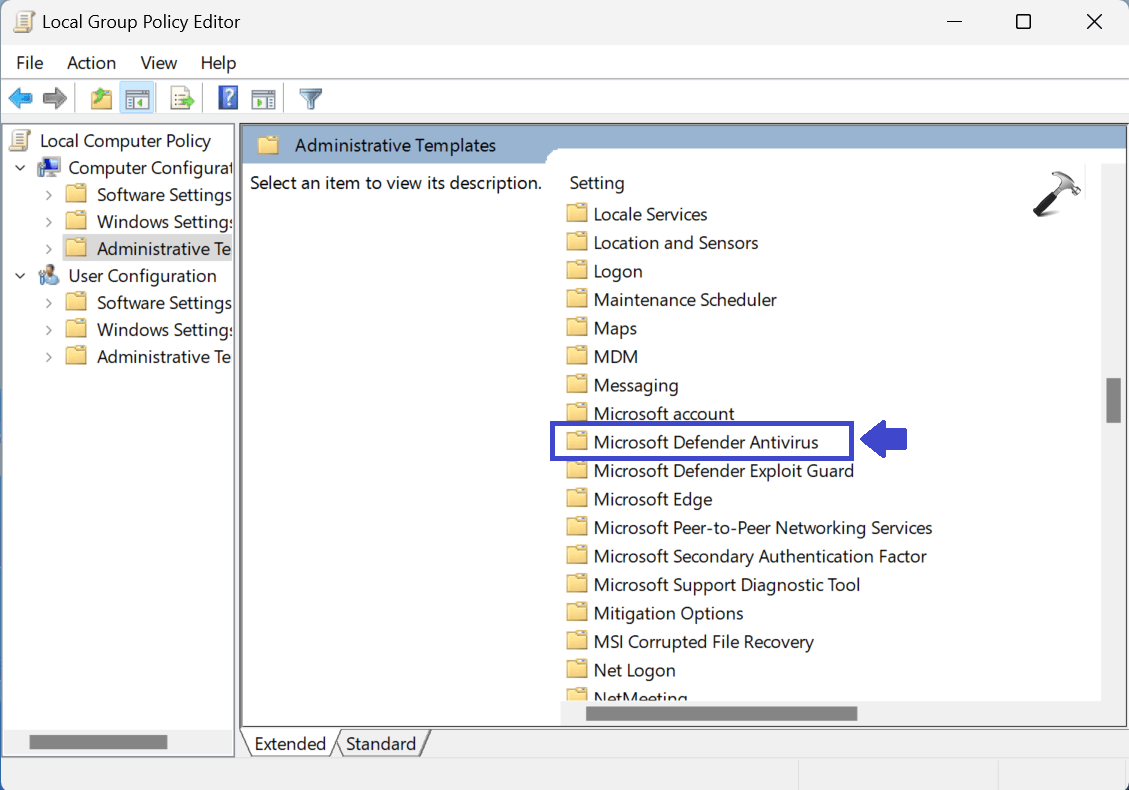The height and width of the screenshot is (790, 1129).
Task: Click the Export List icon
Action: [182, 97]
